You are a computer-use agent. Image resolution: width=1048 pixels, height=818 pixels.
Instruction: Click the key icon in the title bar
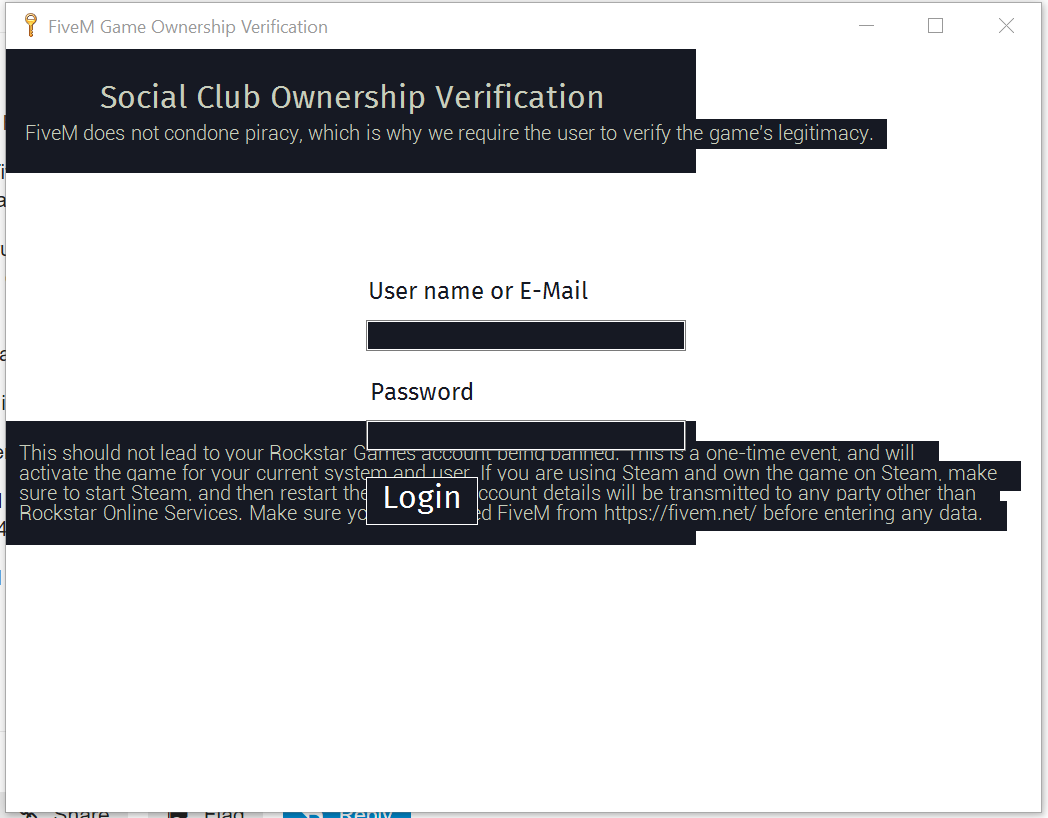(30, 25)
